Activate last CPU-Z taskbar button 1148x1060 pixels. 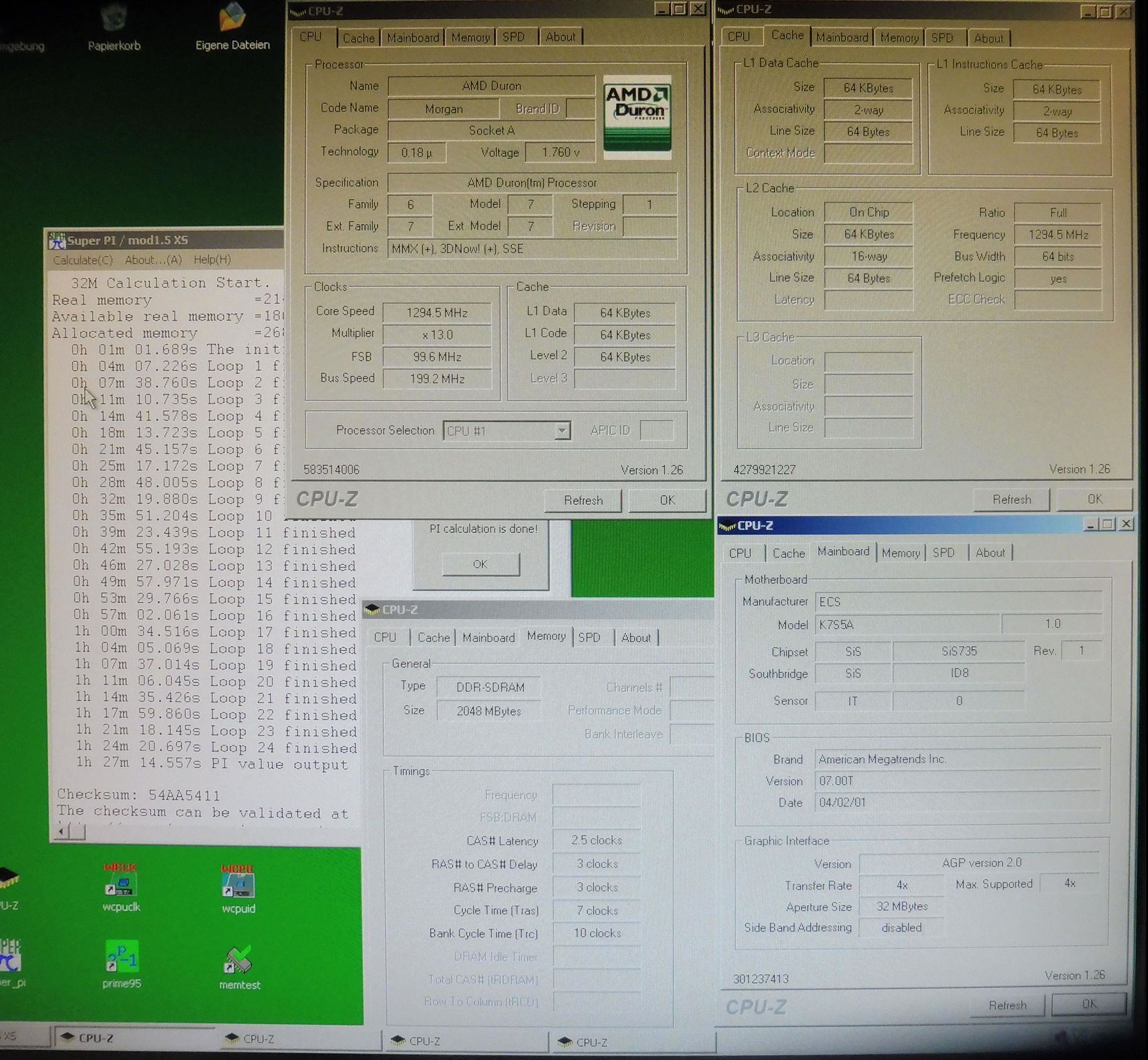(632, 1042)
